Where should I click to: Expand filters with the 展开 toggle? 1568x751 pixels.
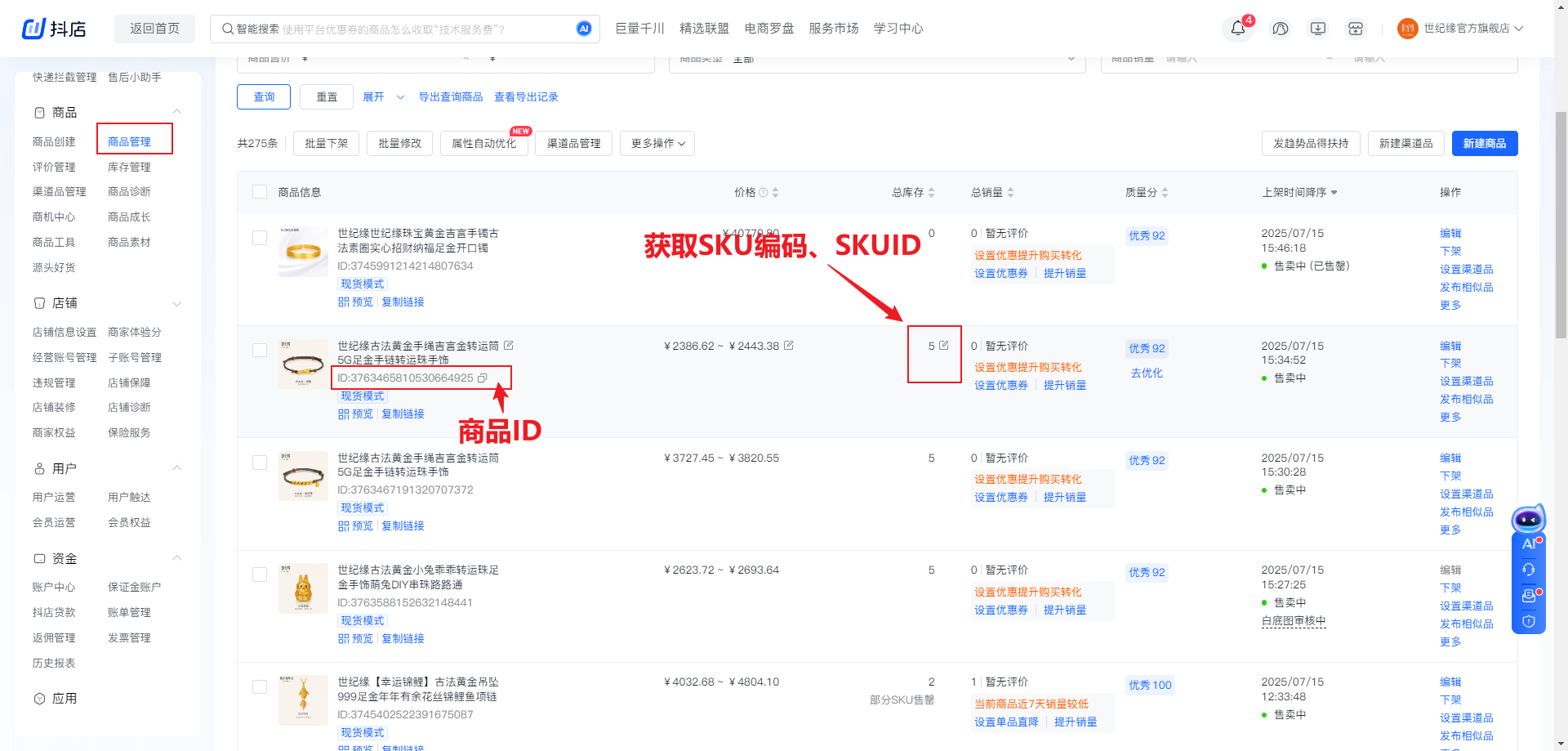(x=383, y=97)
